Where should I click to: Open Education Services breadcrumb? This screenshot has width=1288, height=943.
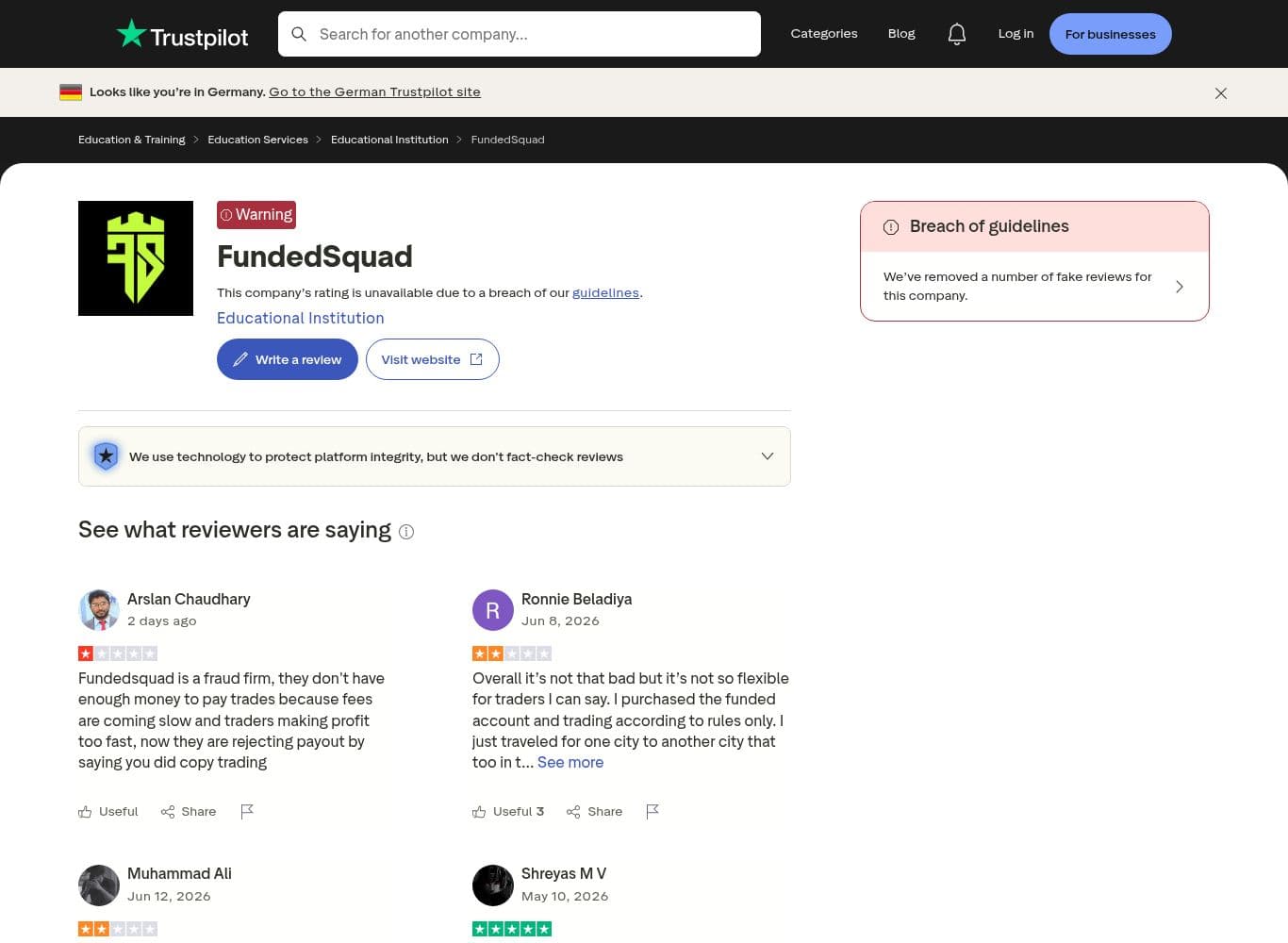pyautogui.click(x=257, y=140)
